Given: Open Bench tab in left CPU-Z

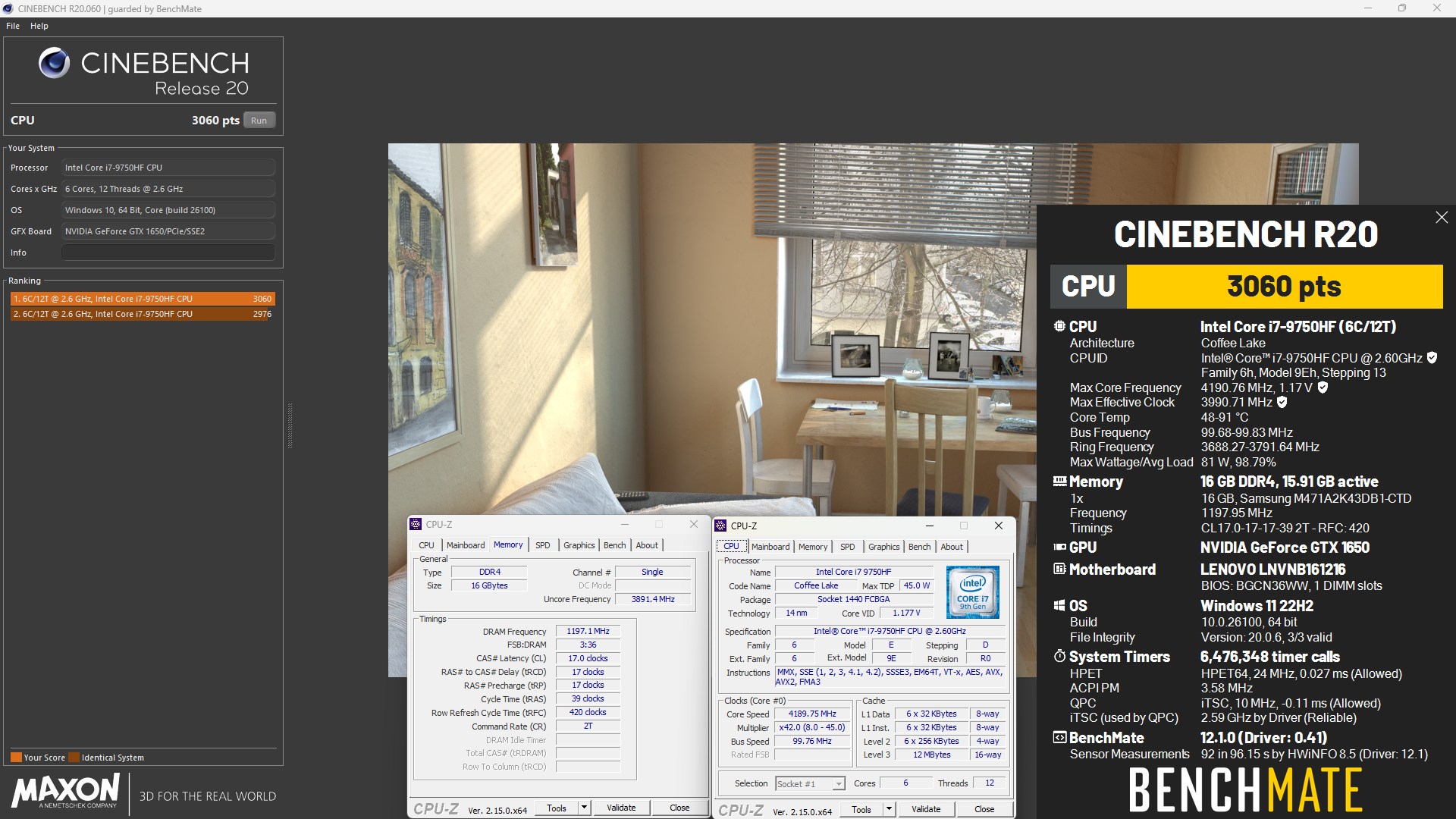Looking at the screenshot, I should click(x=615, y=545).
